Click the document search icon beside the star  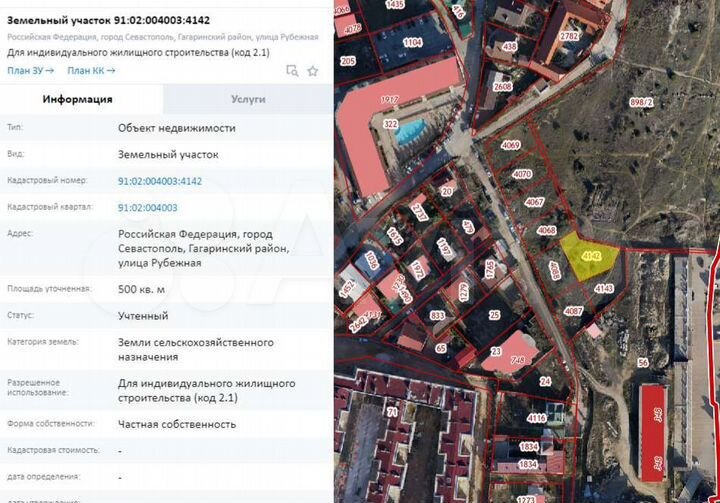point(292,71)
